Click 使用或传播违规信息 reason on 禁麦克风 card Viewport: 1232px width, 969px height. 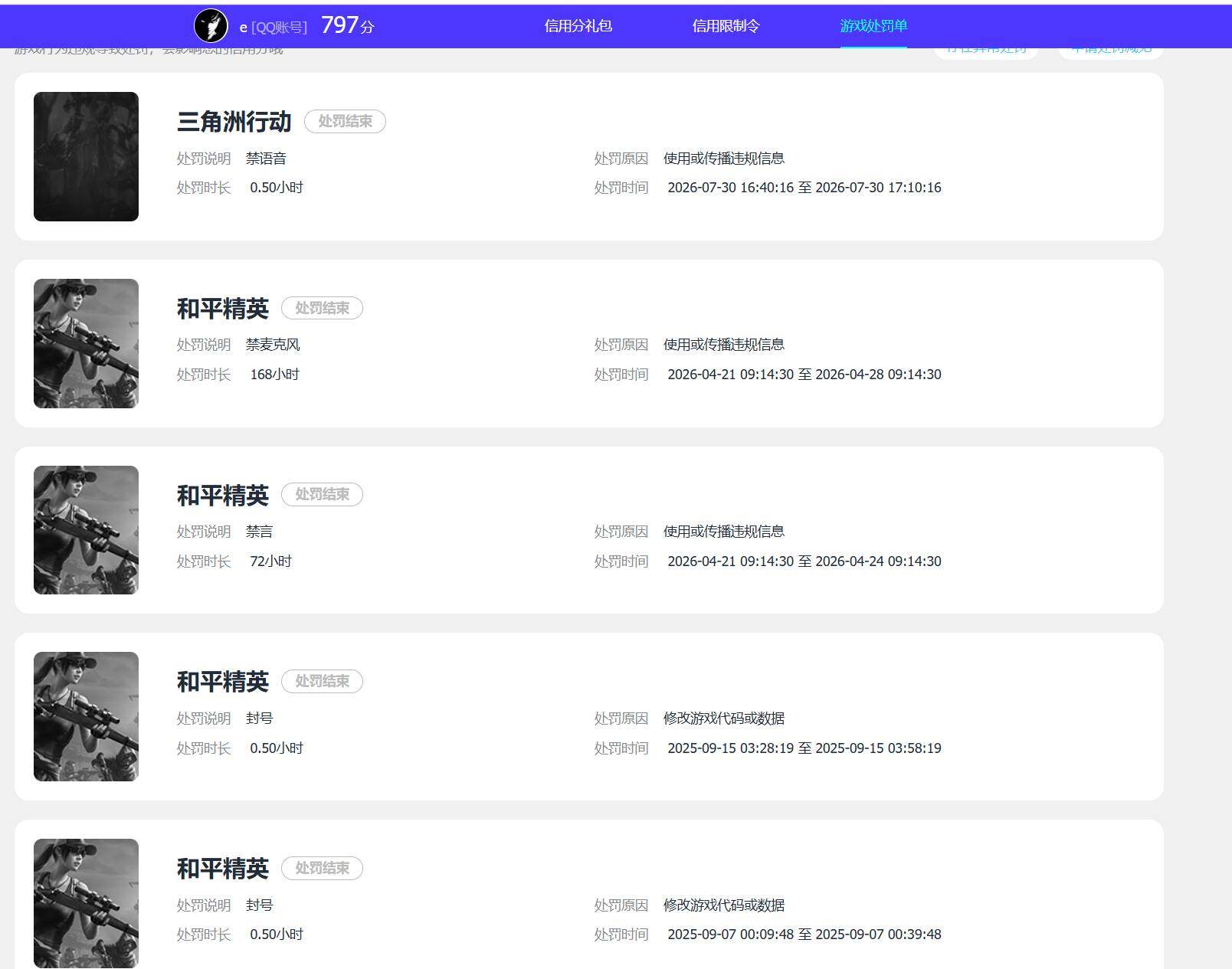(724, 345)
